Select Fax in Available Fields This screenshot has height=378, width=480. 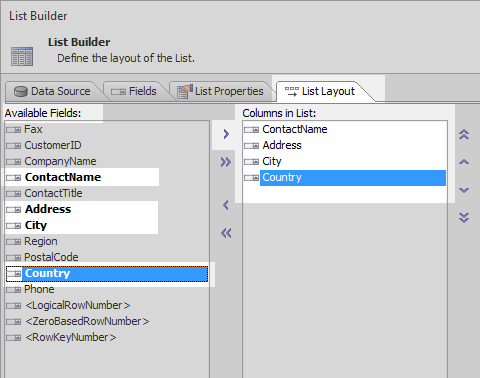[x=33, y=129]
